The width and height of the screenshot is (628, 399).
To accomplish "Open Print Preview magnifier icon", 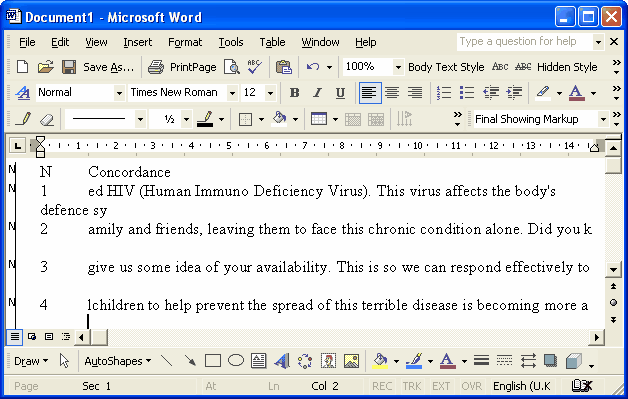I will tap(231, 67).
